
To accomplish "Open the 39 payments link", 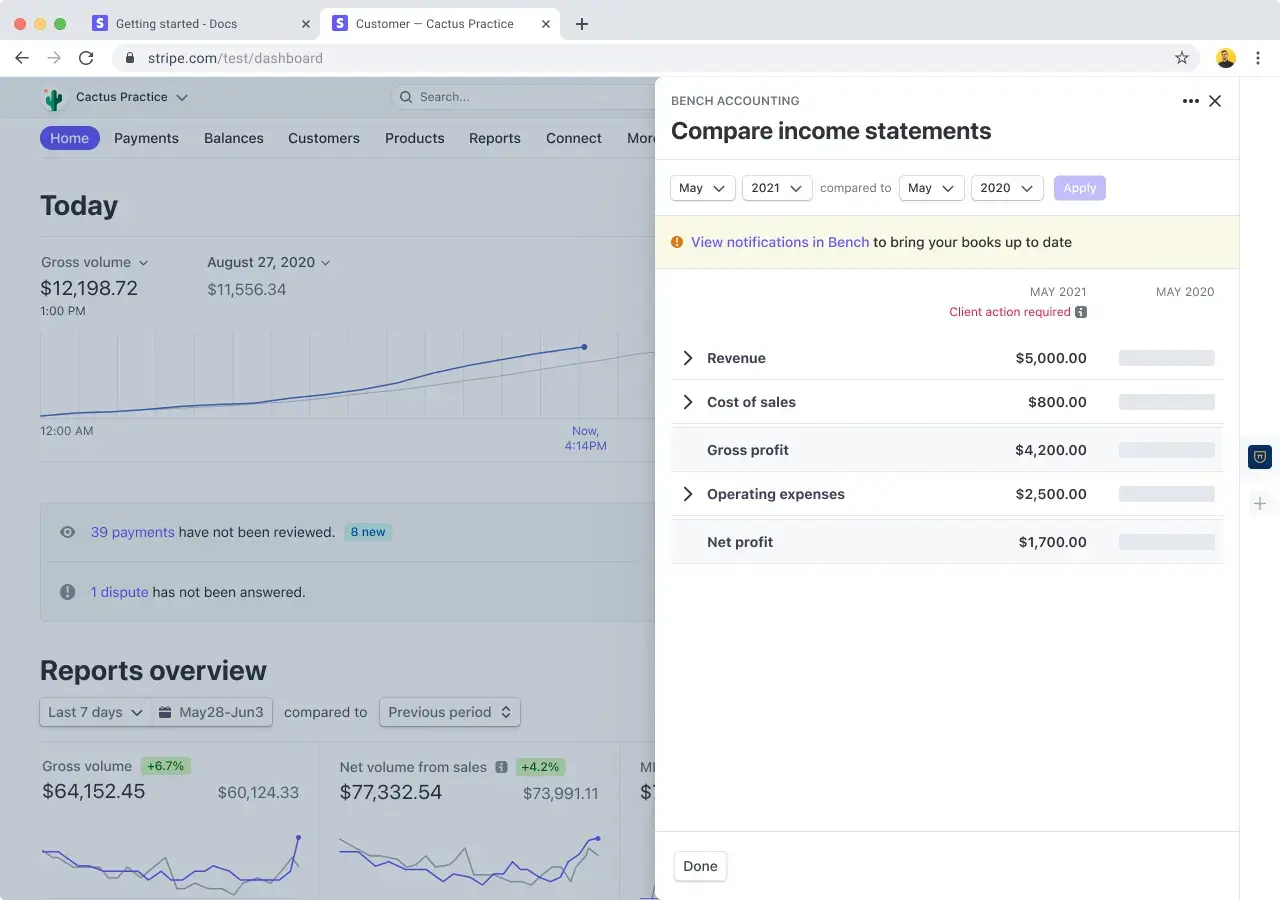I will tap(133, 532).
